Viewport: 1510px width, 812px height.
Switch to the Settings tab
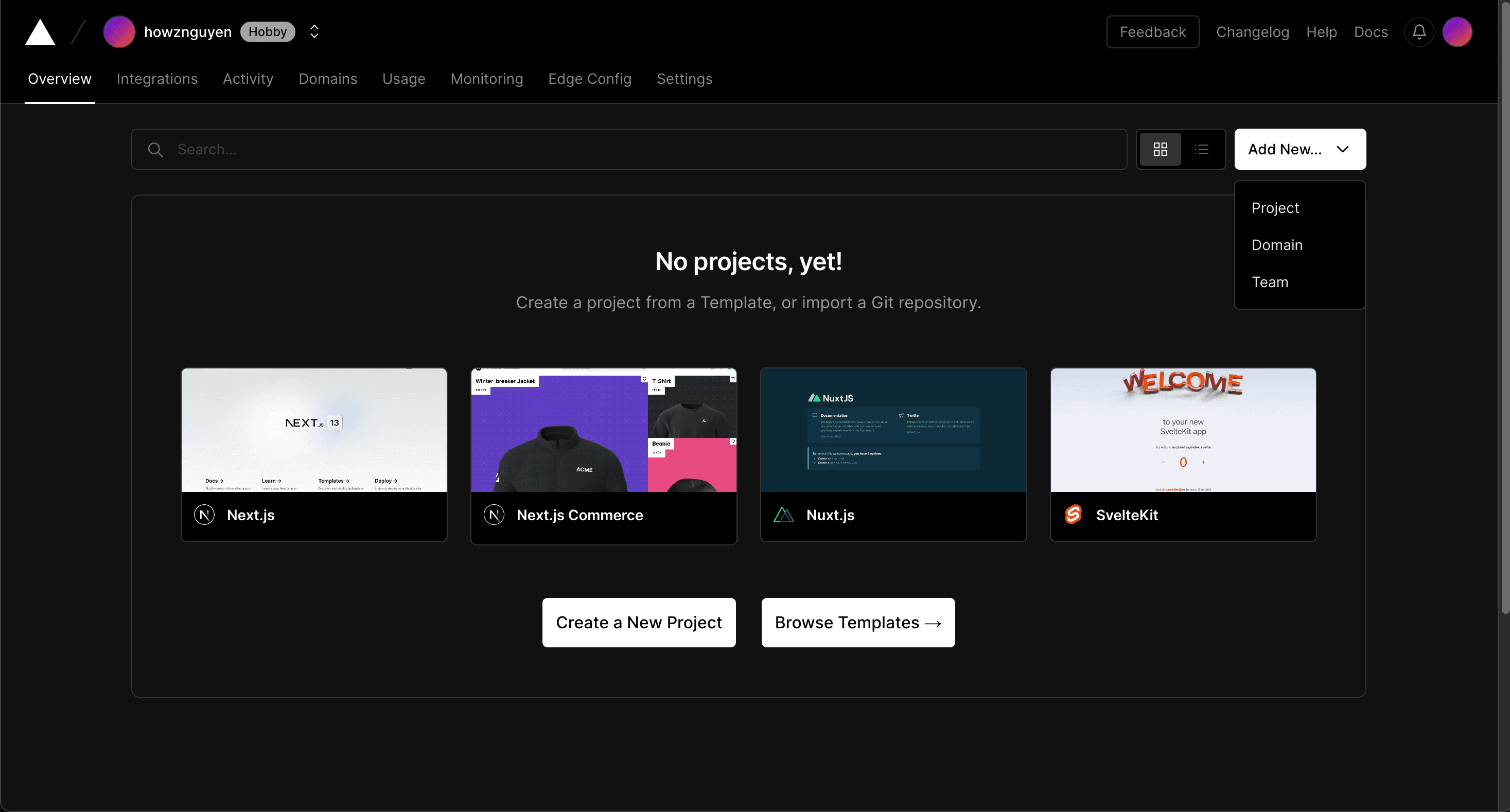pos(684,79)
